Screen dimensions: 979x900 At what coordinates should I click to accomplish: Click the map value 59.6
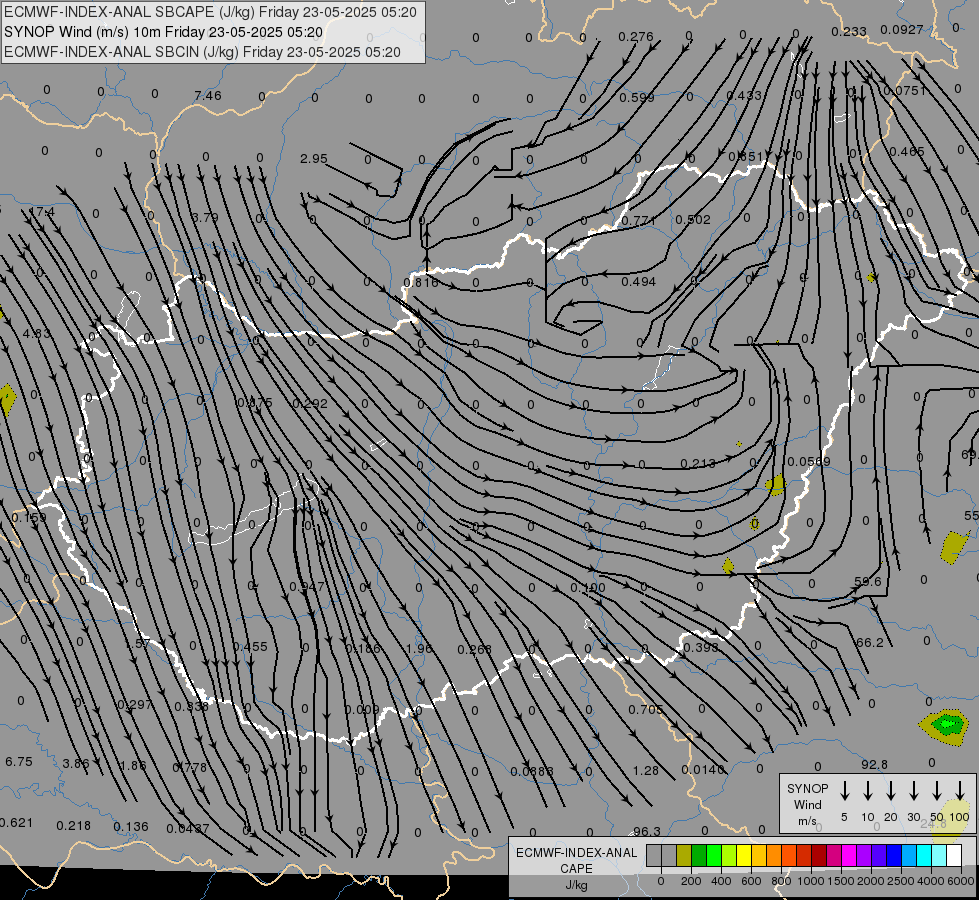(x=868, y=581)
